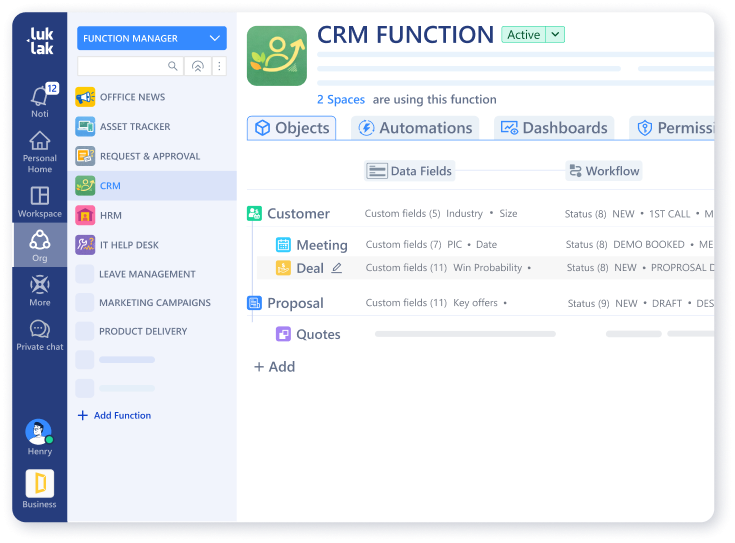
Task: Switch to the Automations tab
Action: coord(415,128)
